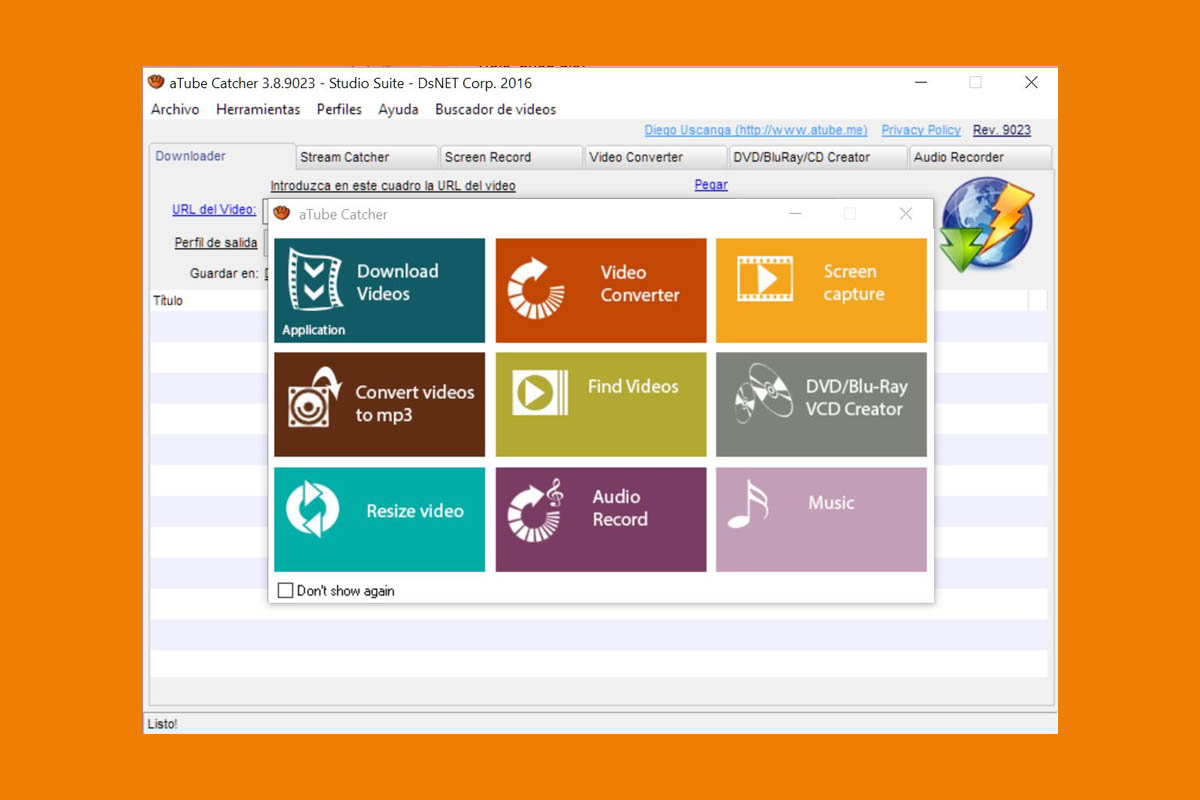Switch to the Stream Catcher tab
Viewport: 1200px width, 800px height.
click(x=345, y=157)
